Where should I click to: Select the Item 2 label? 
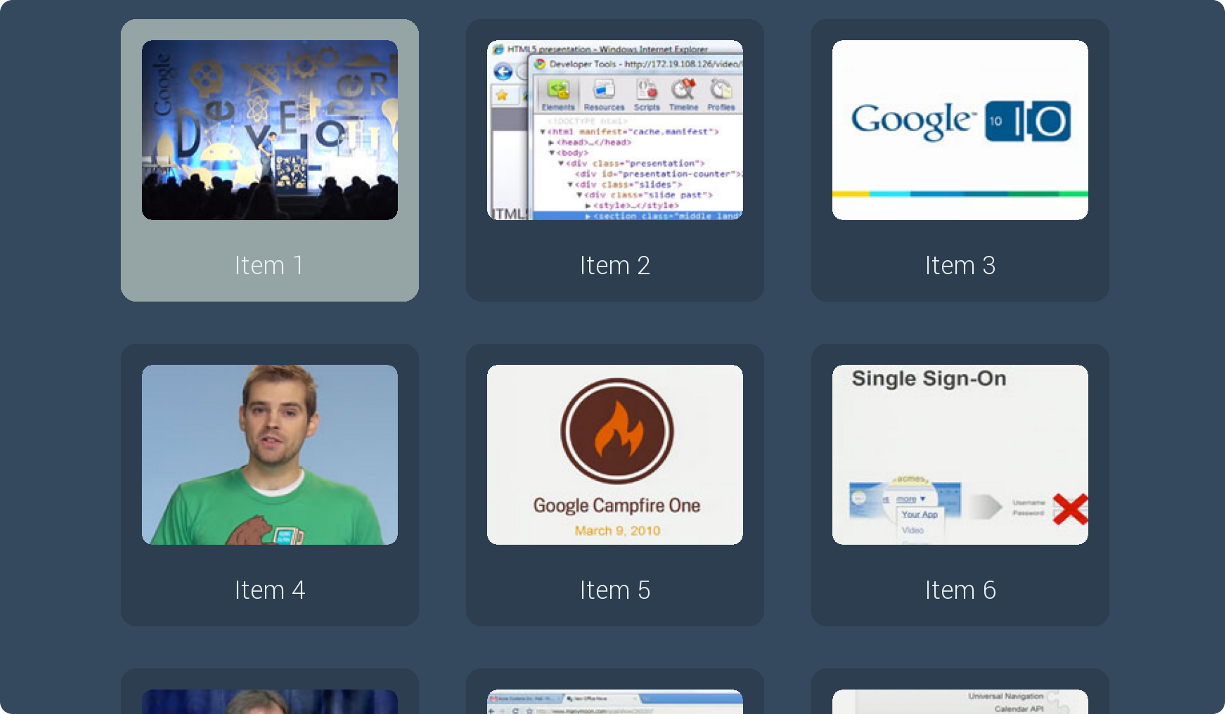(615, 265)
